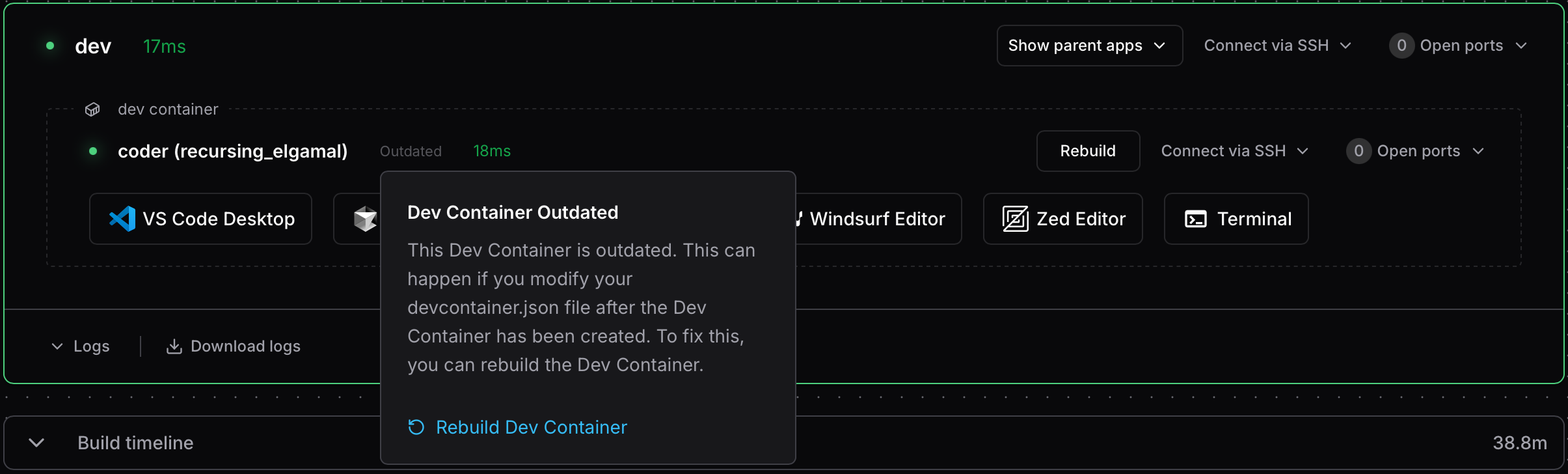Select the dev workspace title
Viewport: 1568px width, 474px height.
93,46
